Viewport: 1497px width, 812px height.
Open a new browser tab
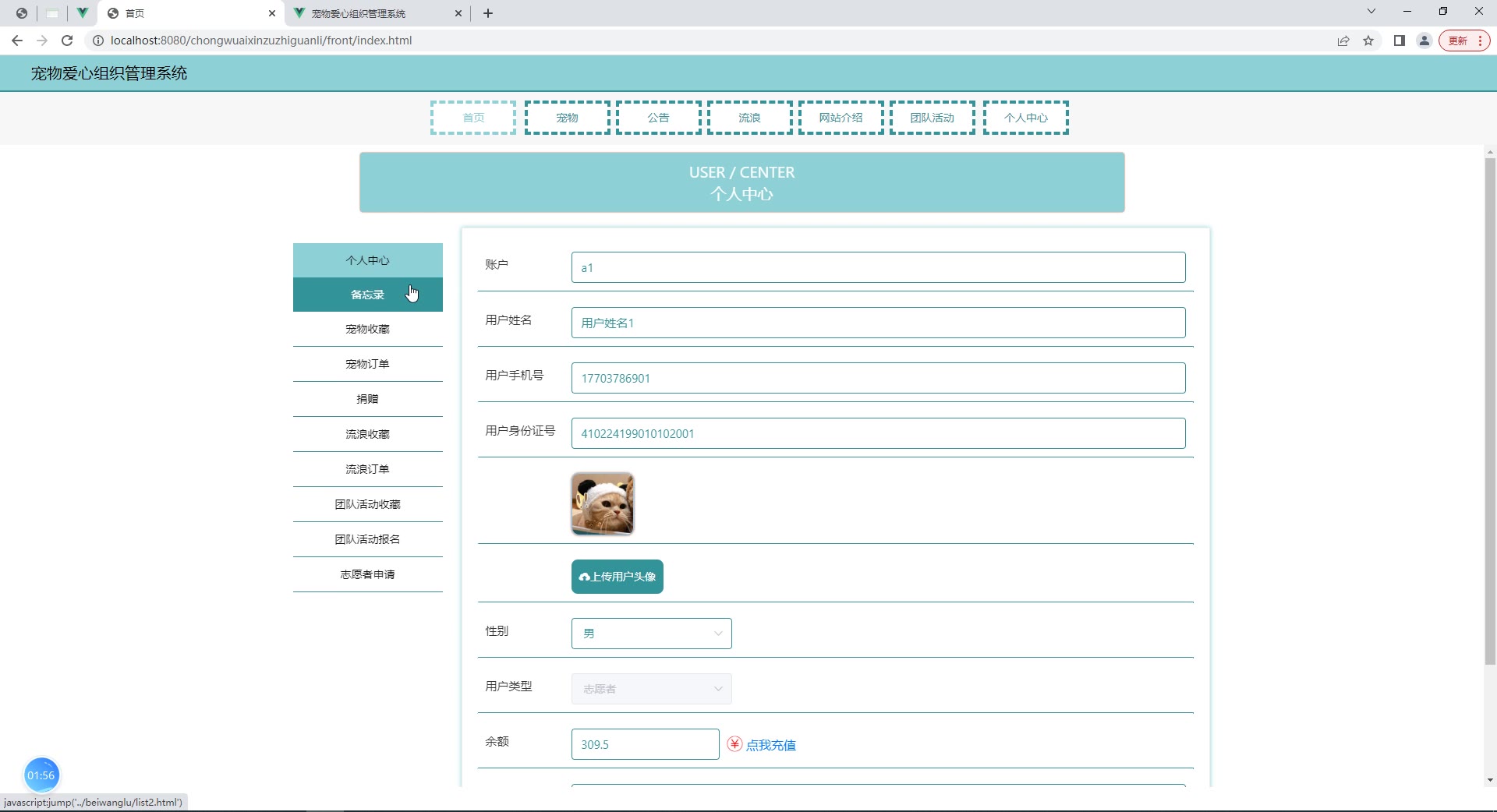488,13
